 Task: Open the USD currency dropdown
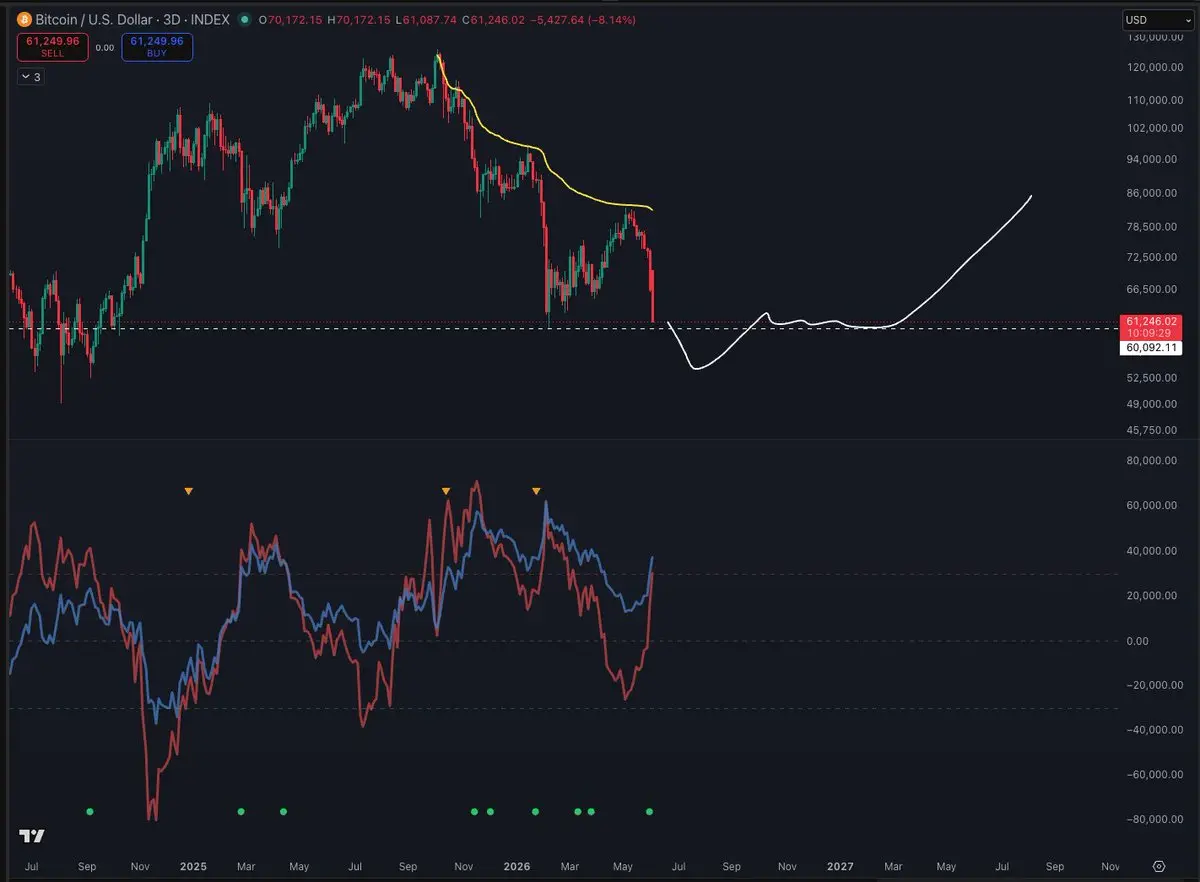click(x=1158, y=20)
